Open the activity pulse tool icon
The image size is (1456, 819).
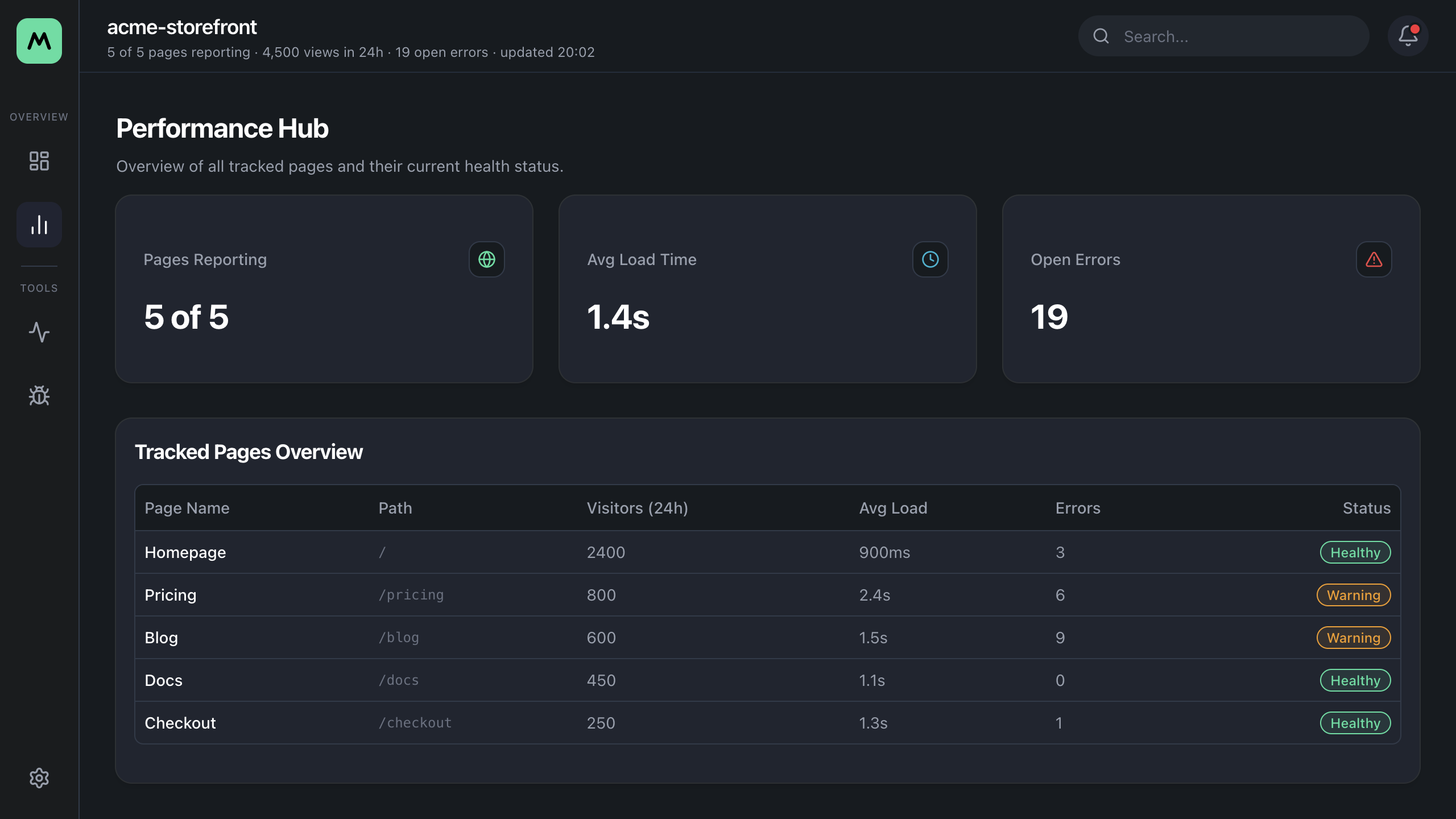(39, 332)
